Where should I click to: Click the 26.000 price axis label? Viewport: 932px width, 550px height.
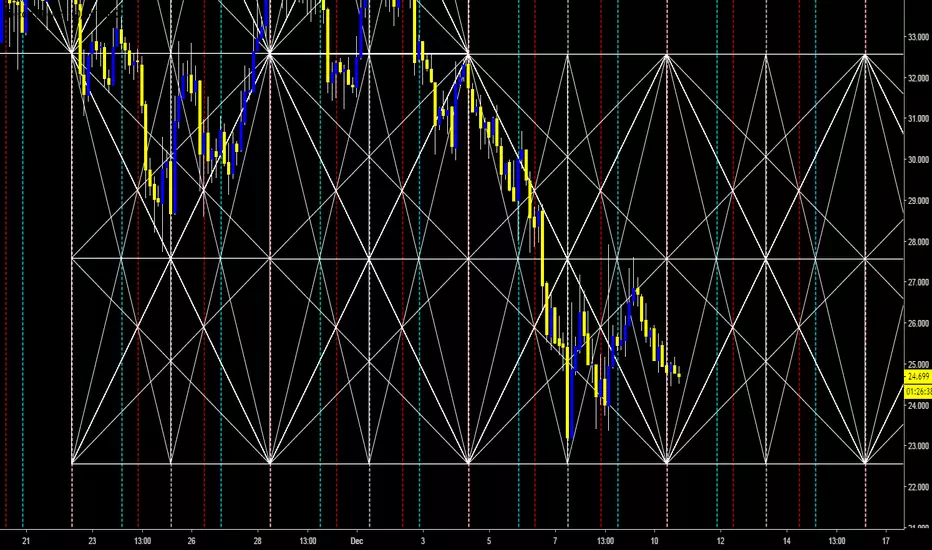[918, 323]
